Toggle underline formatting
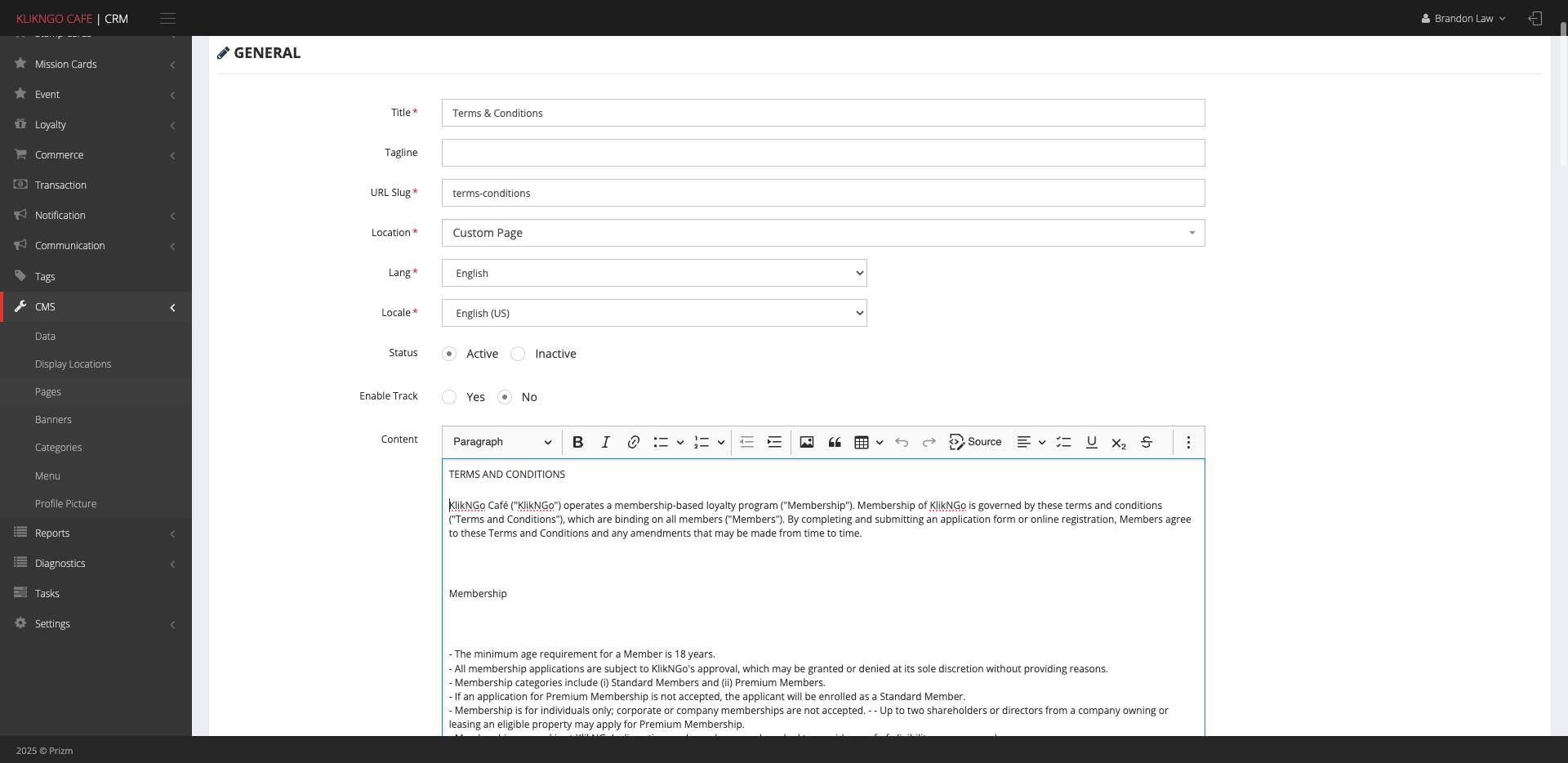The height and width of the screenshot is (763, 1568). click(x=1091, y=442)
